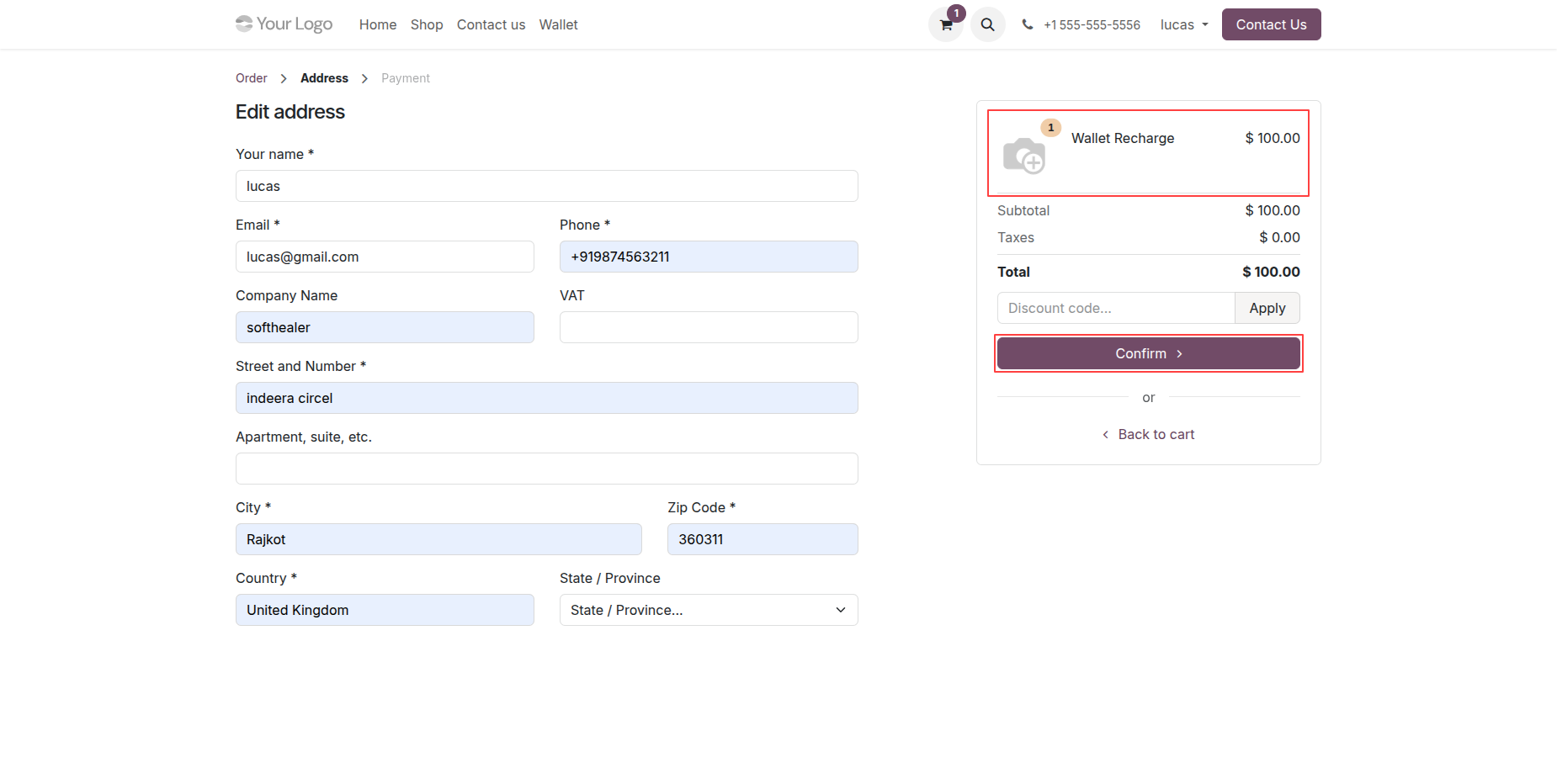Click the Wallet Recharge line price

1273,138
